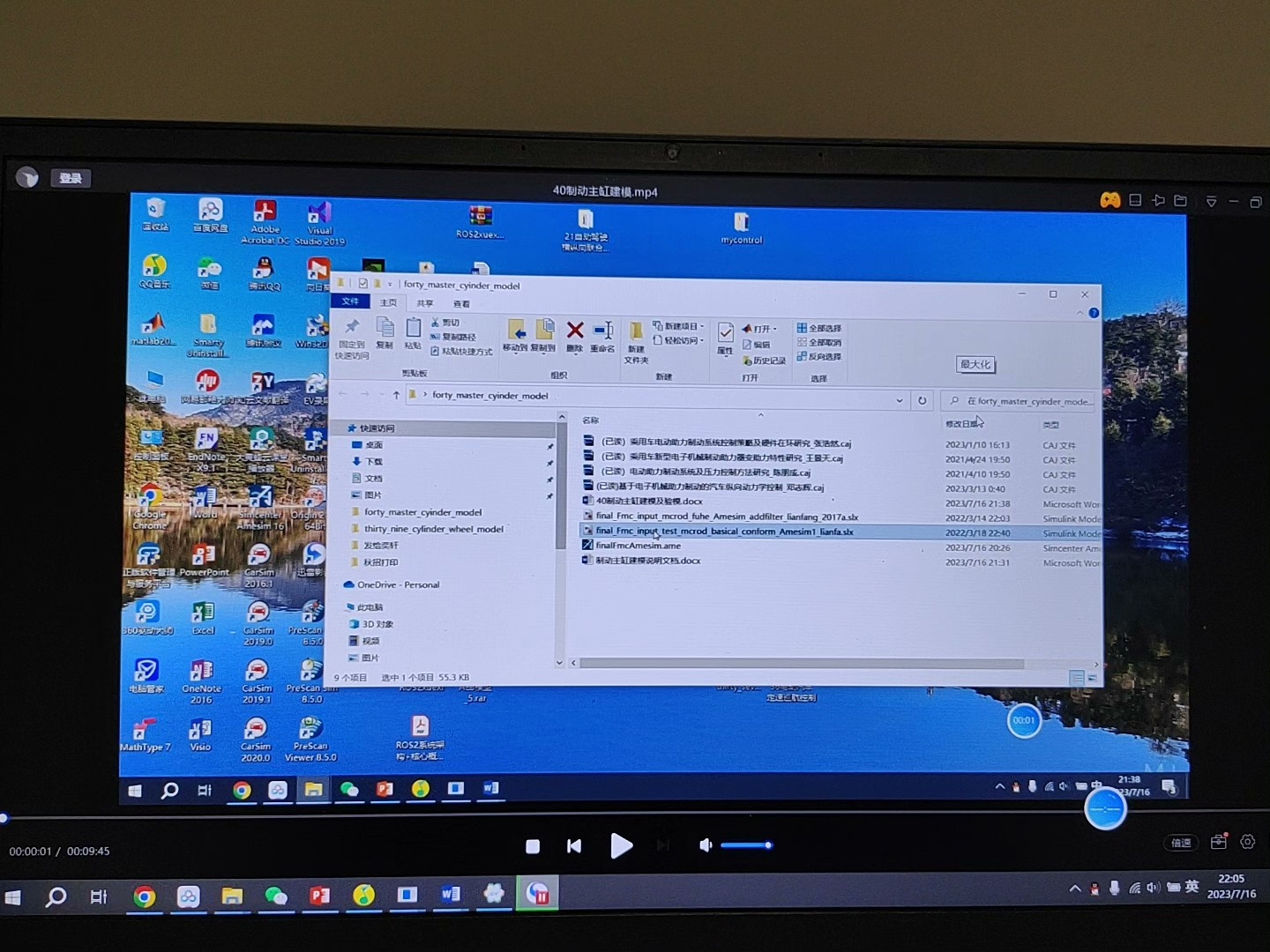The width and height of the screenshot is (1270, 952).
Task: Open Chrome from the bottom taskbar
Action: [145, 896]
